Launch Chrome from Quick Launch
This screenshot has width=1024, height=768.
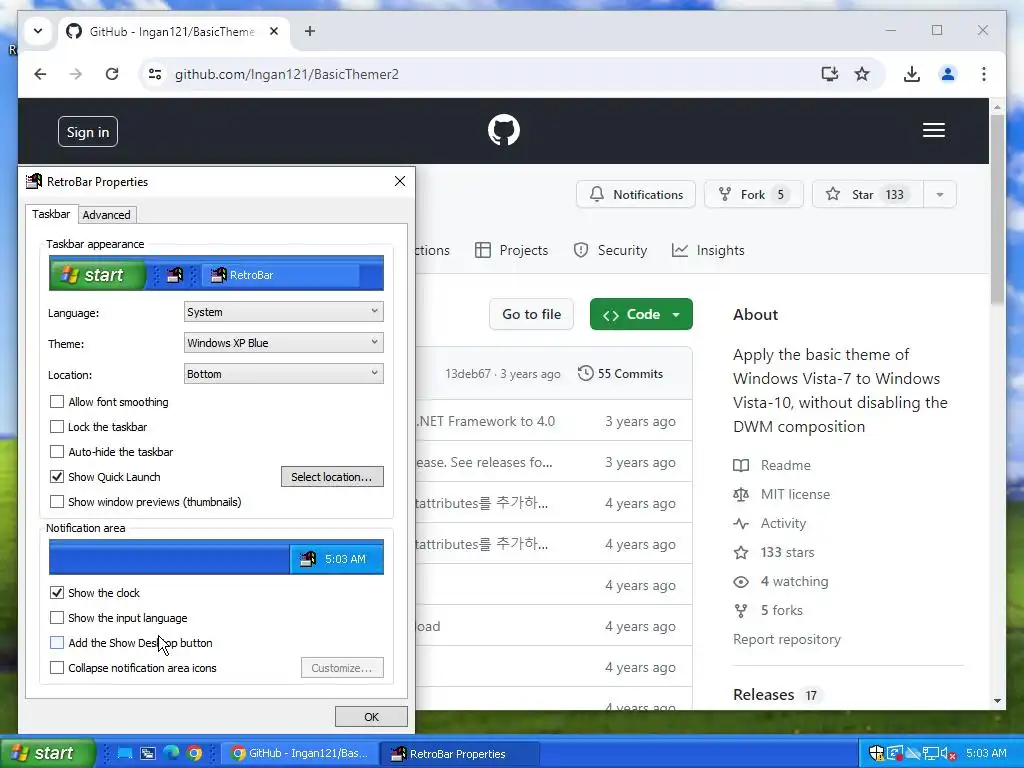(194, 753)
